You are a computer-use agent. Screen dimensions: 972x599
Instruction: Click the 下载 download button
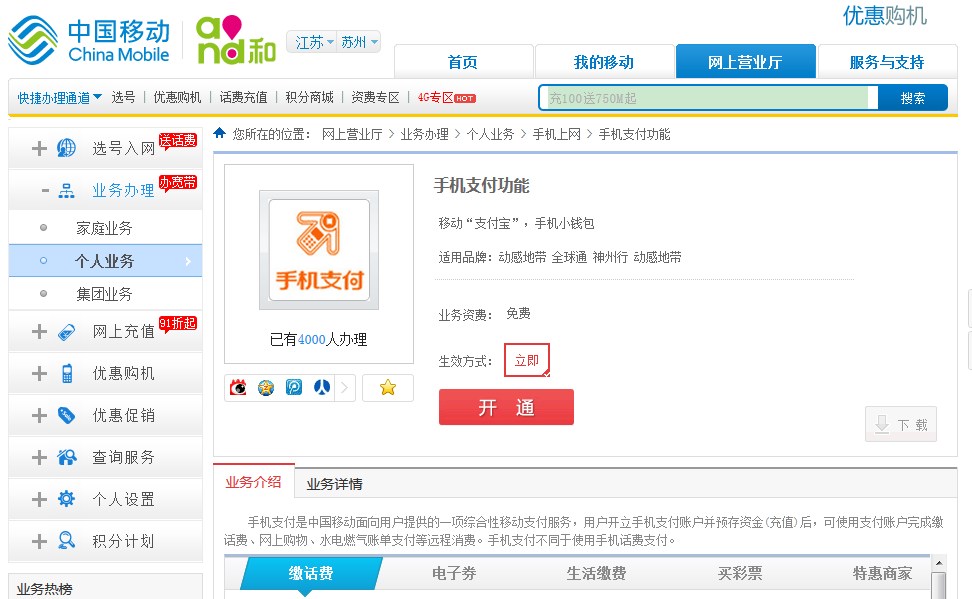click(x=901, y=424)
